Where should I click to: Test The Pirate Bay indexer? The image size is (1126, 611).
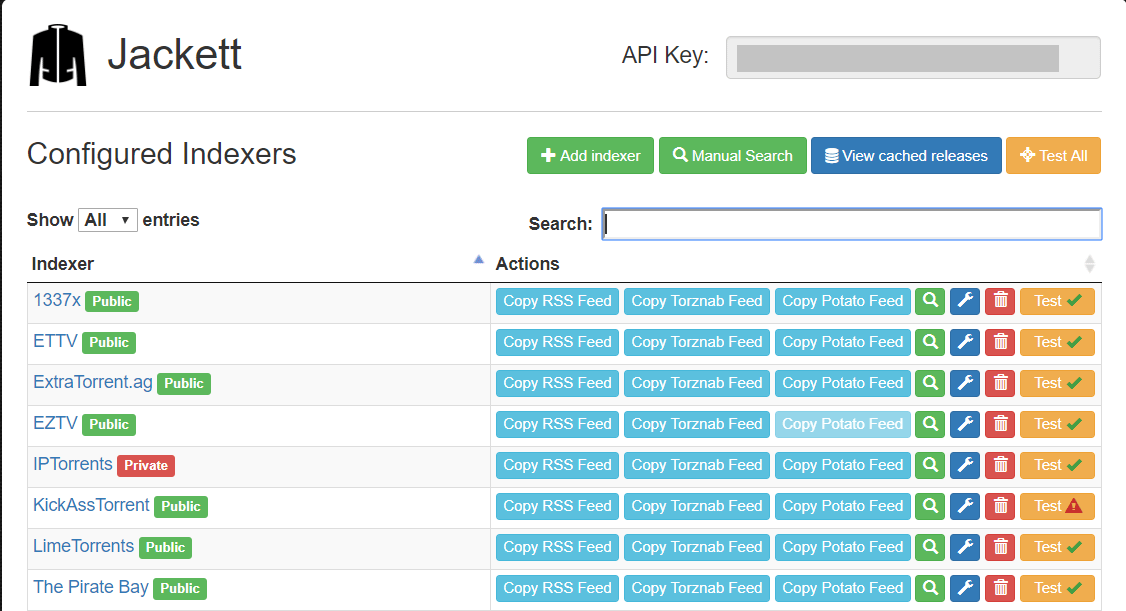1057,587
